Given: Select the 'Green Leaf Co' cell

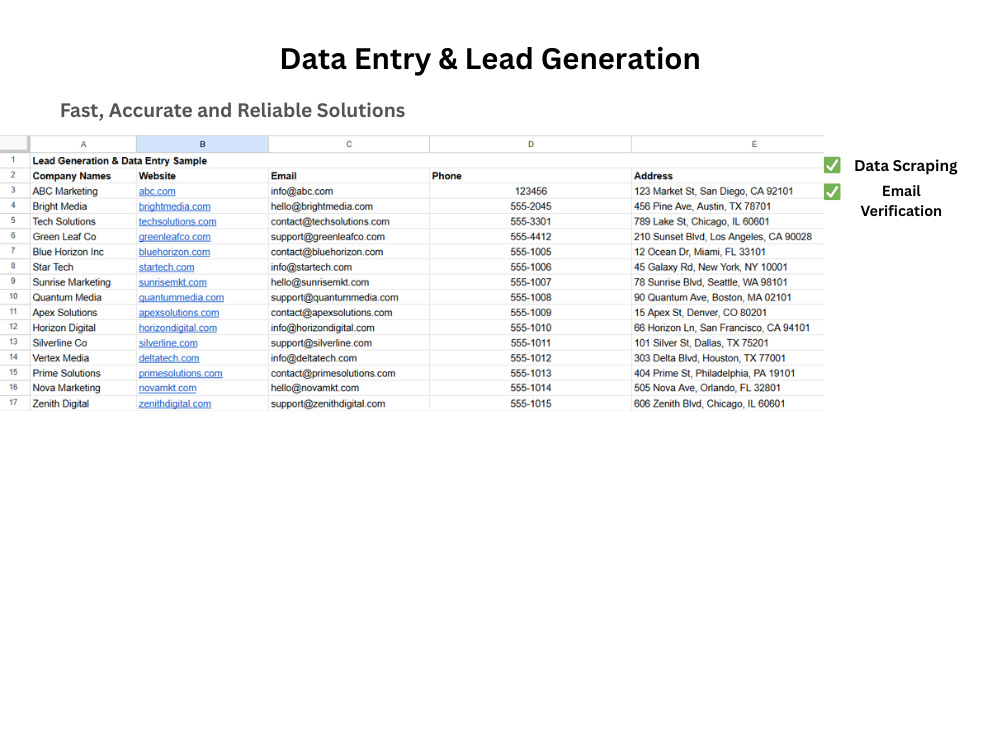Looking at the screenshot, I should pos(83,237).
